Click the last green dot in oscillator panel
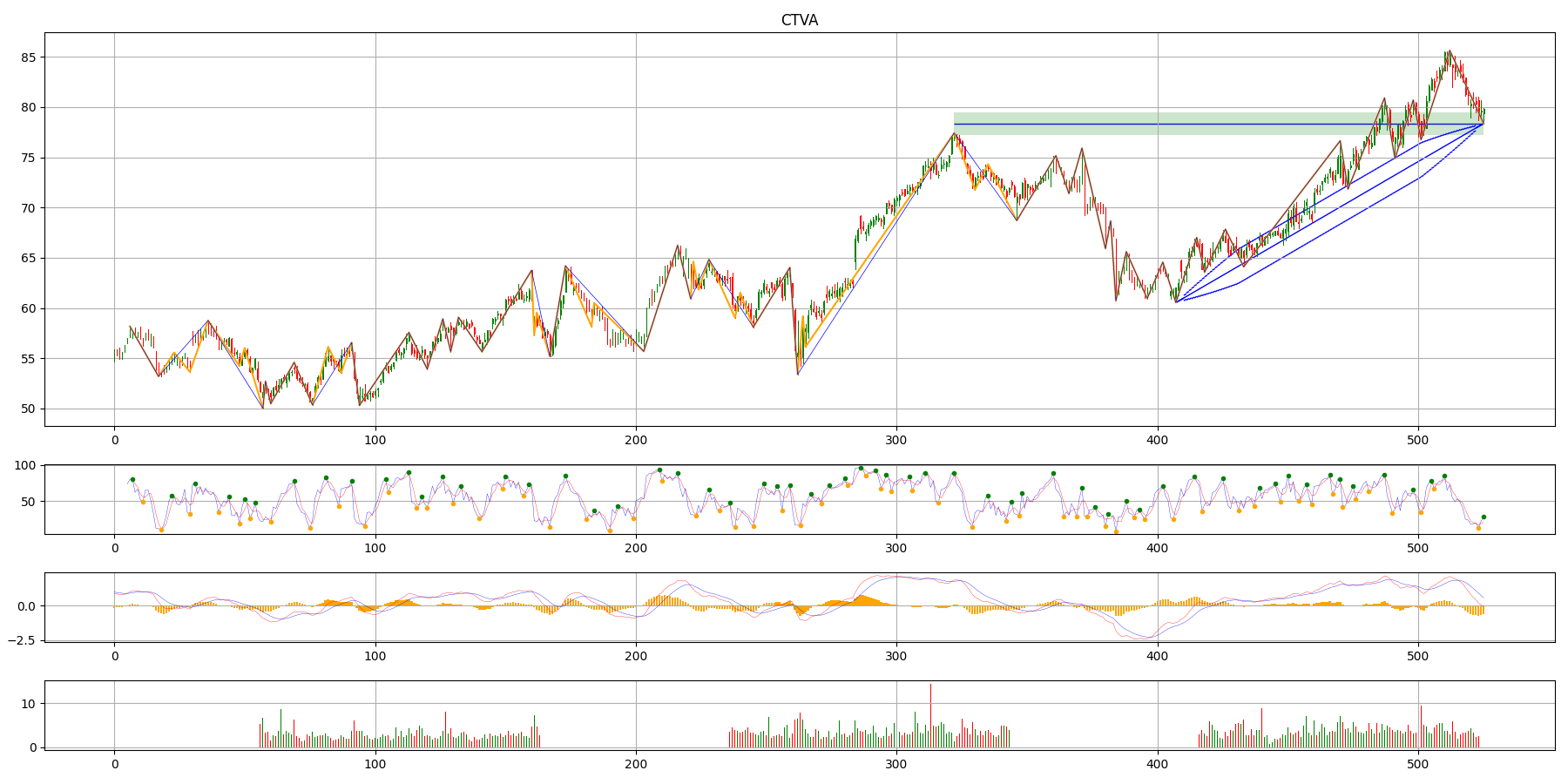The width and height of the screenshot is (1568, 784). coord(1484,517)
